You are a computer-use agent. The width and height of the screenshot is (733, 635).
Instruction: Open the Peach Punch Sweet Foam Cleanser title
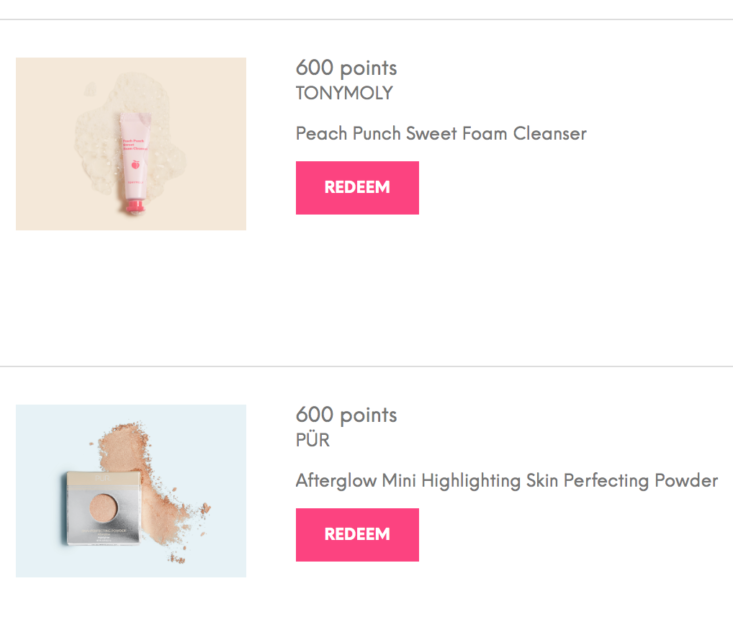click(x=441, y=134)
